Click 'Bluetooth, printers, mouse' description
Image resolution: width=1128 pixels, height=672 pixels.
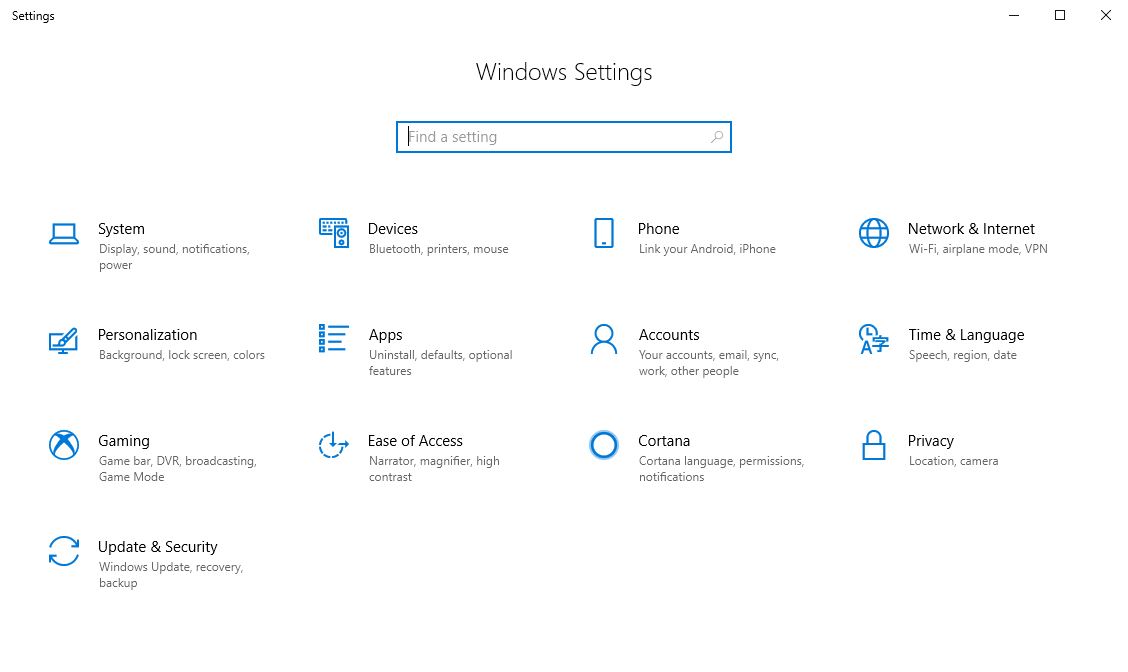tap(439, 249)
